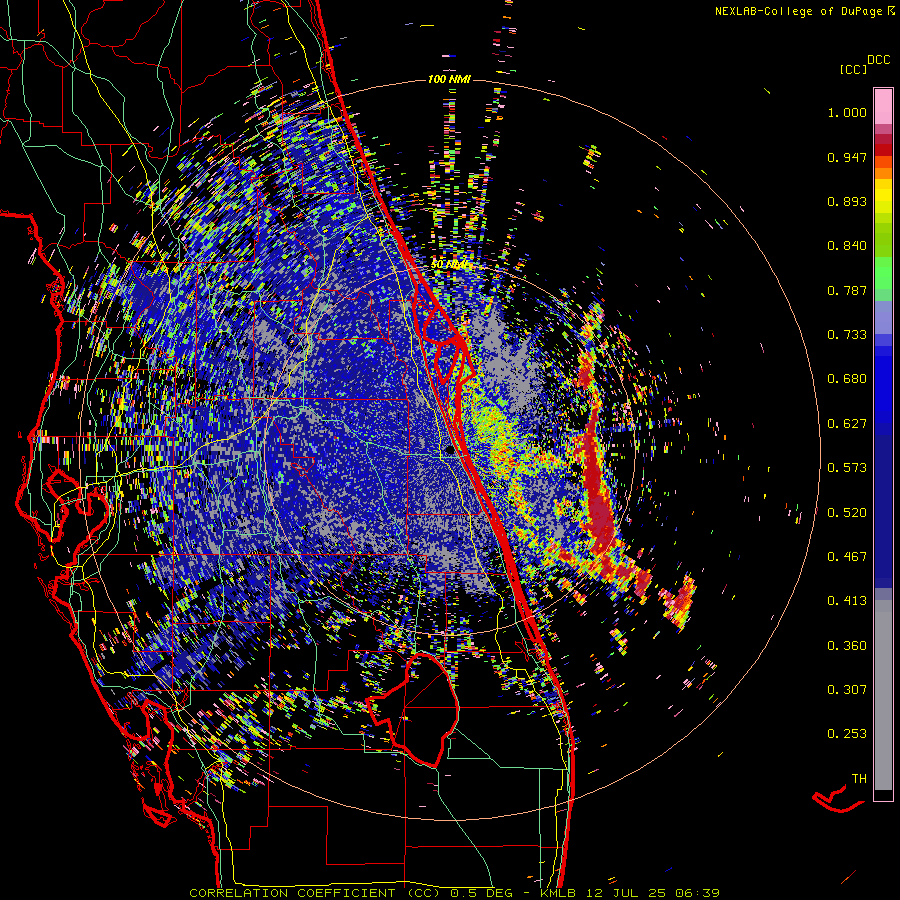Click the black radar site dot at map center
This screenshot has height=900, width=900.
tap(449, 451)
